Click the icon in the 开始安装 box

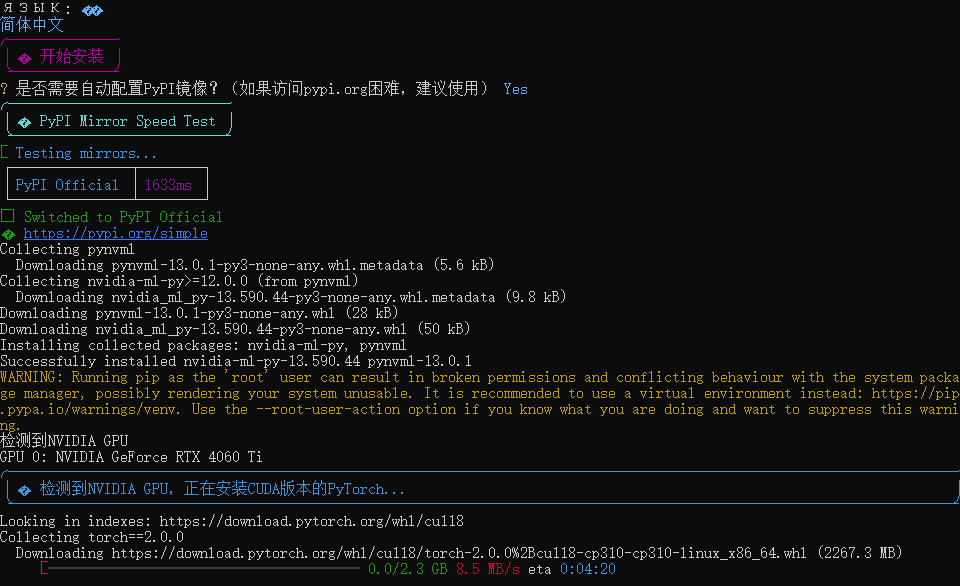[24, 58]
